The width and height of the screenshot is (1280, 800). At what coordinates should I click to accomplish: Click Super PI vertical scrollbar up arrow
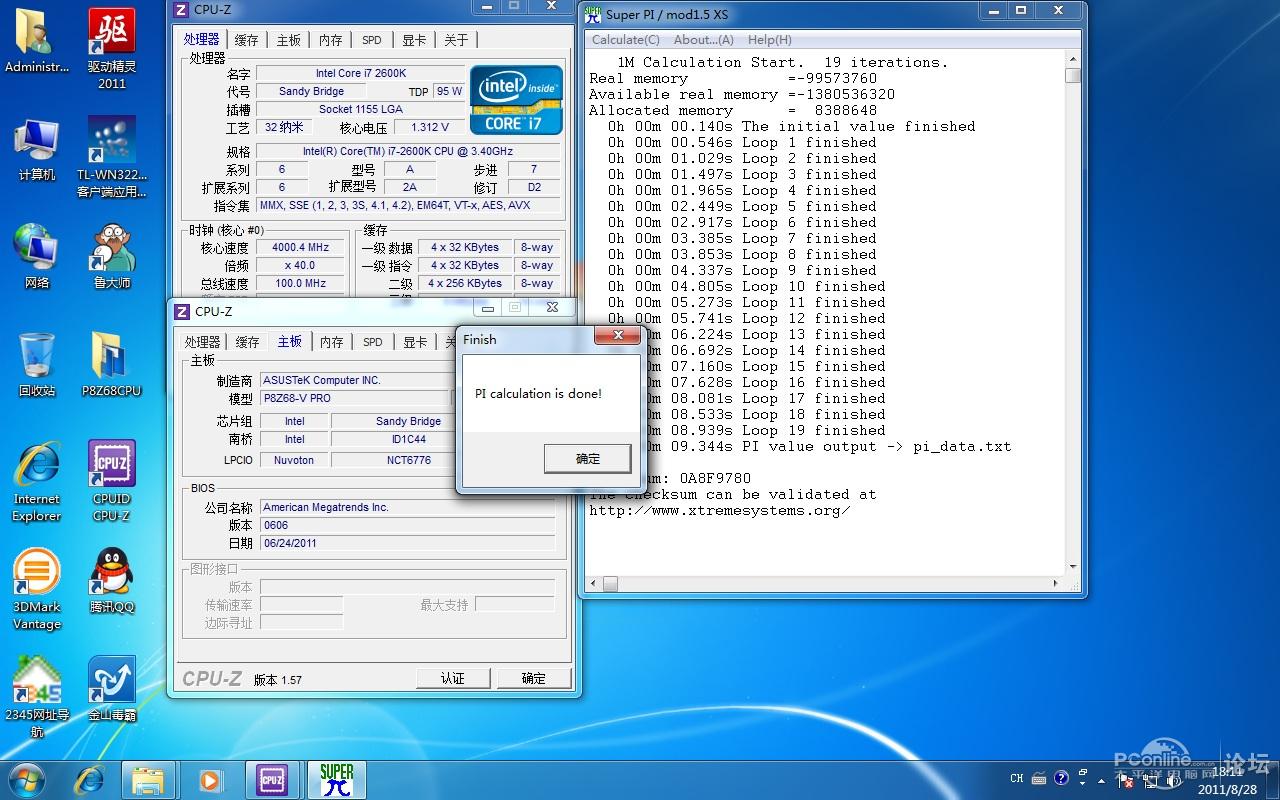1073,59
